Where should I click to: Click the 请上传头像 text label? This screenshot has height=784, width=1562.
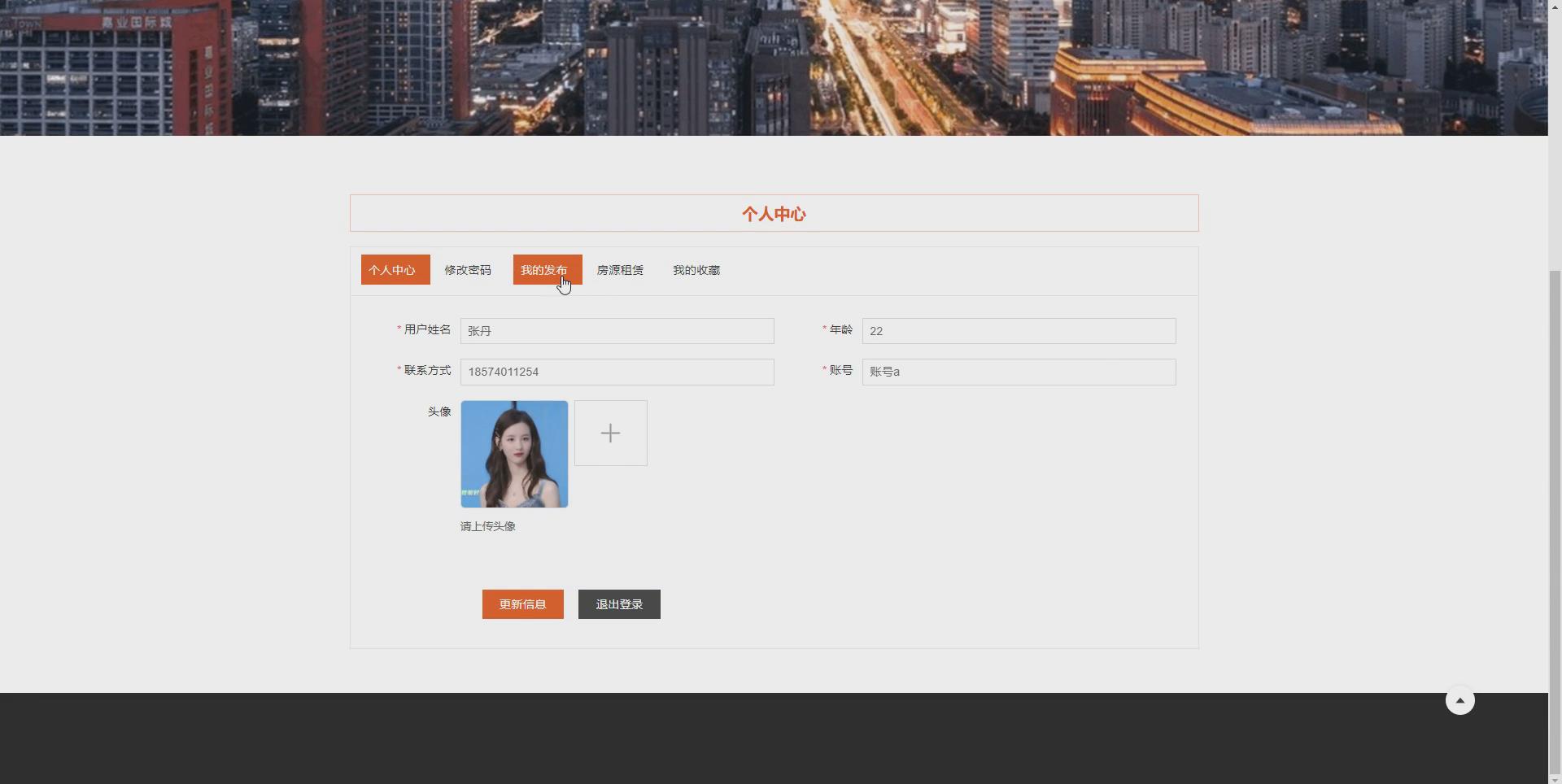[x=487, y=526]
